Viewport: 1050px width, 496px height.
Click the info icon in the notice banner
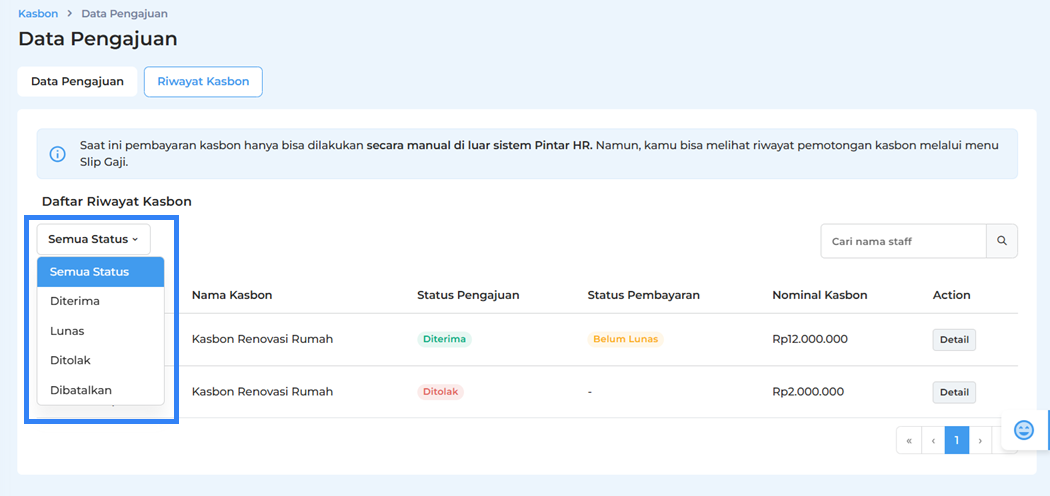coord(58,154)
